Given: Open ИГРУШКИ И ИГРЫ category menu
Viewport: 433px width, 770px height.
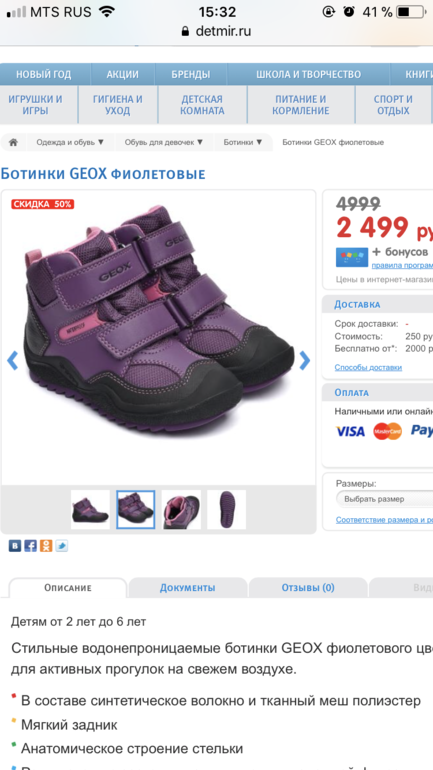Looking at the screenshot, I should tap(35, 105).
